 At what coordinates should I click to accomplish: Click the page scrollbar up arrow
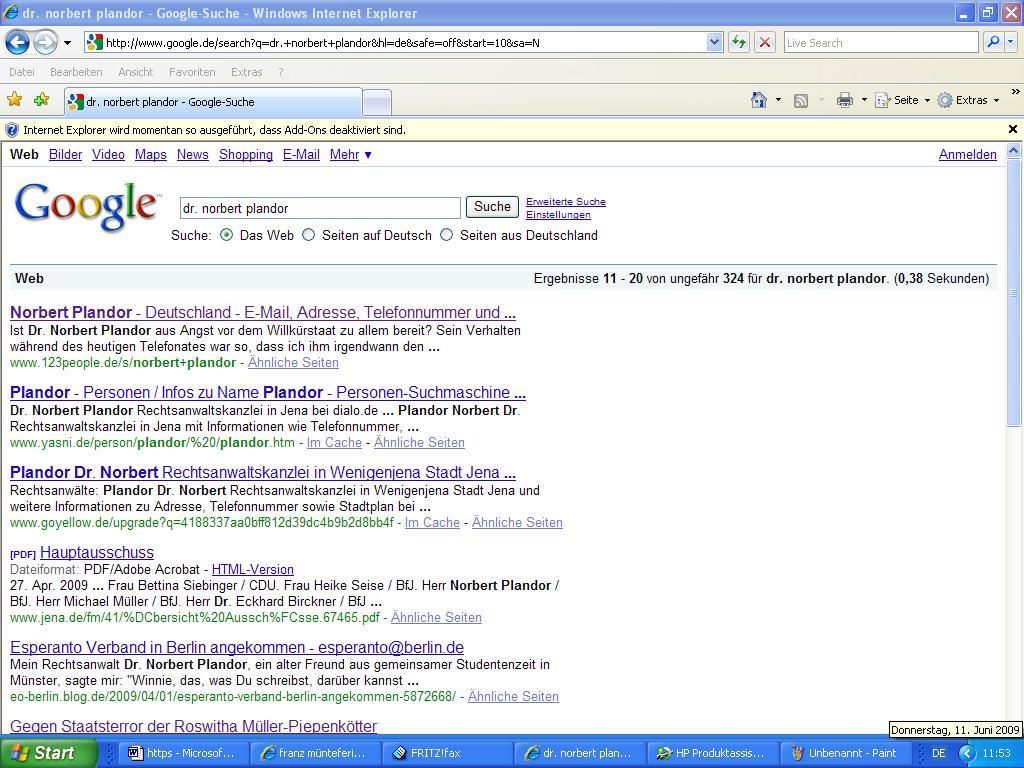click(1014, 152)
